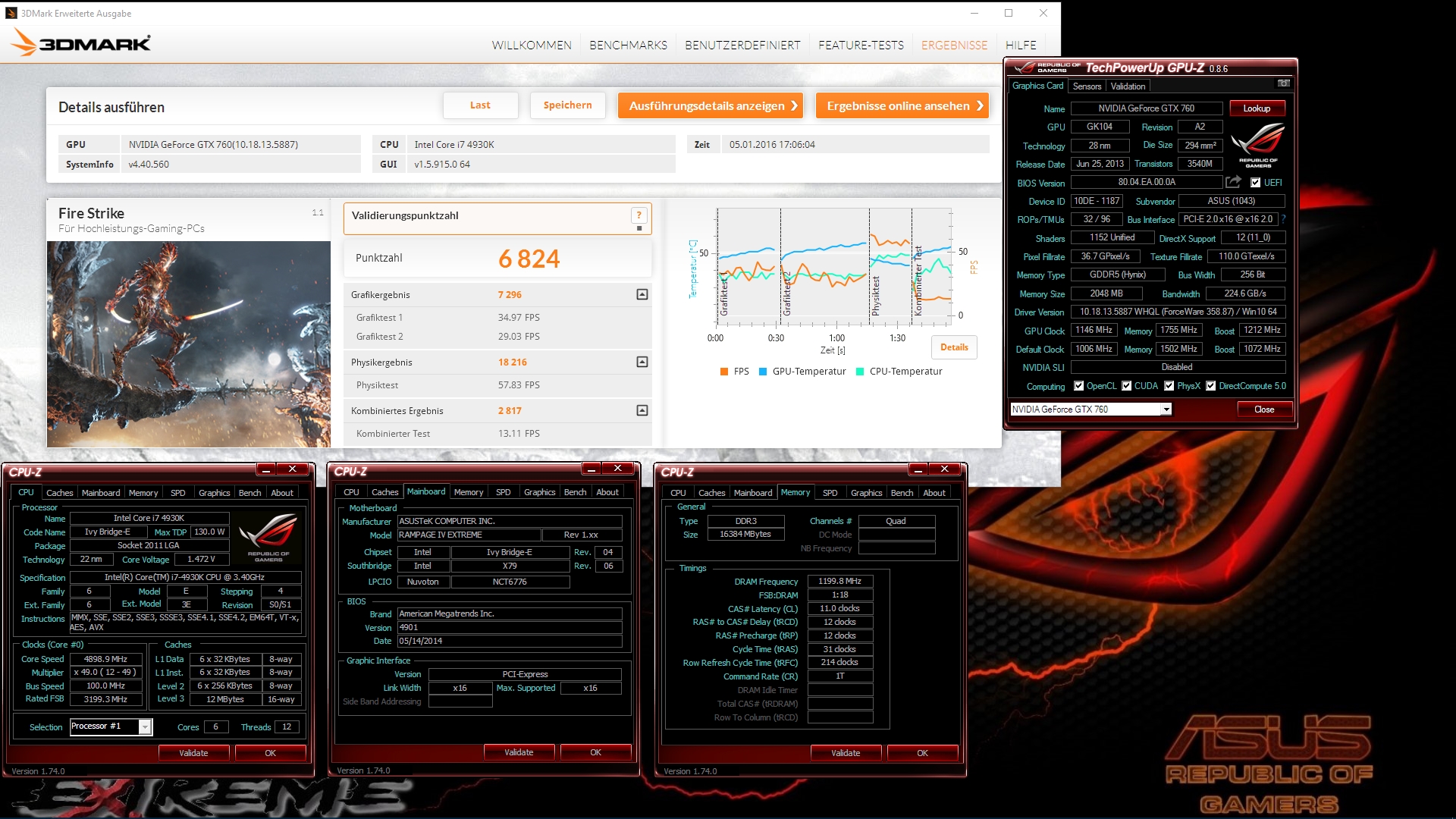The height and width of the screenshot is (819, 1456).
Task: Open Bench tab in the Mainboard CPU-Z window
Action: point(575,492)
